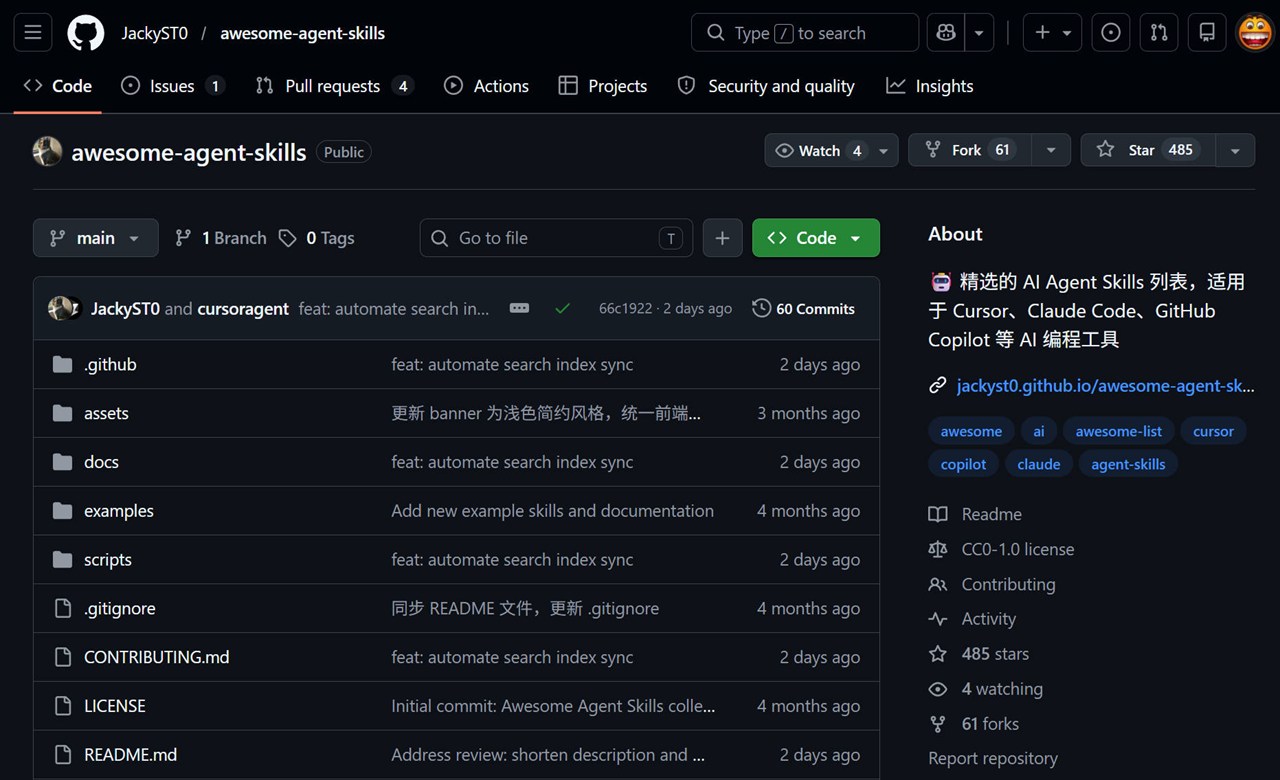
Task: Open the issues inbox icon in header
Action: (x=1111, y=33)
